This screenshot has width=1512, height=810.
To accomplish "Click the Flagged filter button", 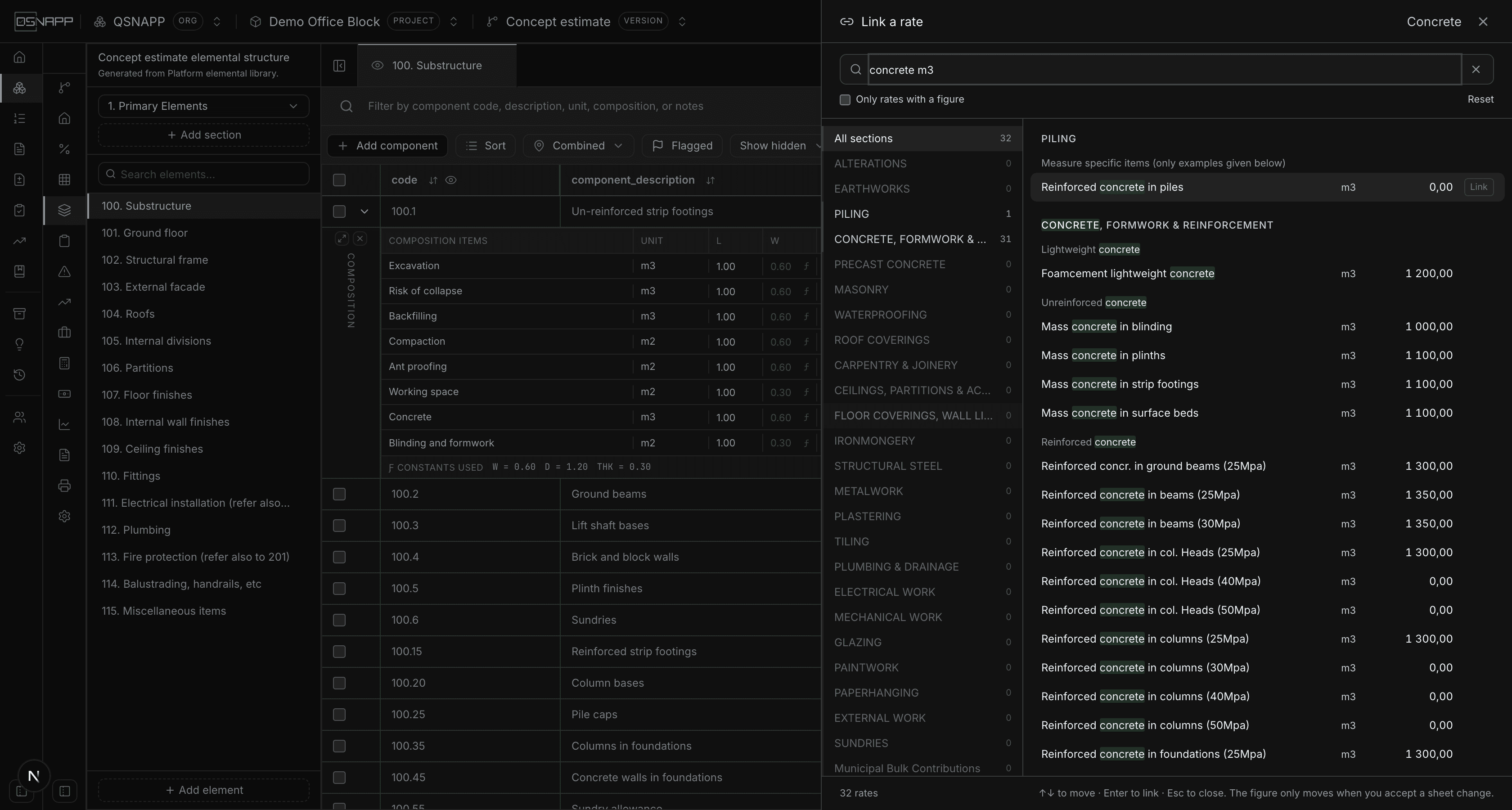I will (x=682, y=145).
